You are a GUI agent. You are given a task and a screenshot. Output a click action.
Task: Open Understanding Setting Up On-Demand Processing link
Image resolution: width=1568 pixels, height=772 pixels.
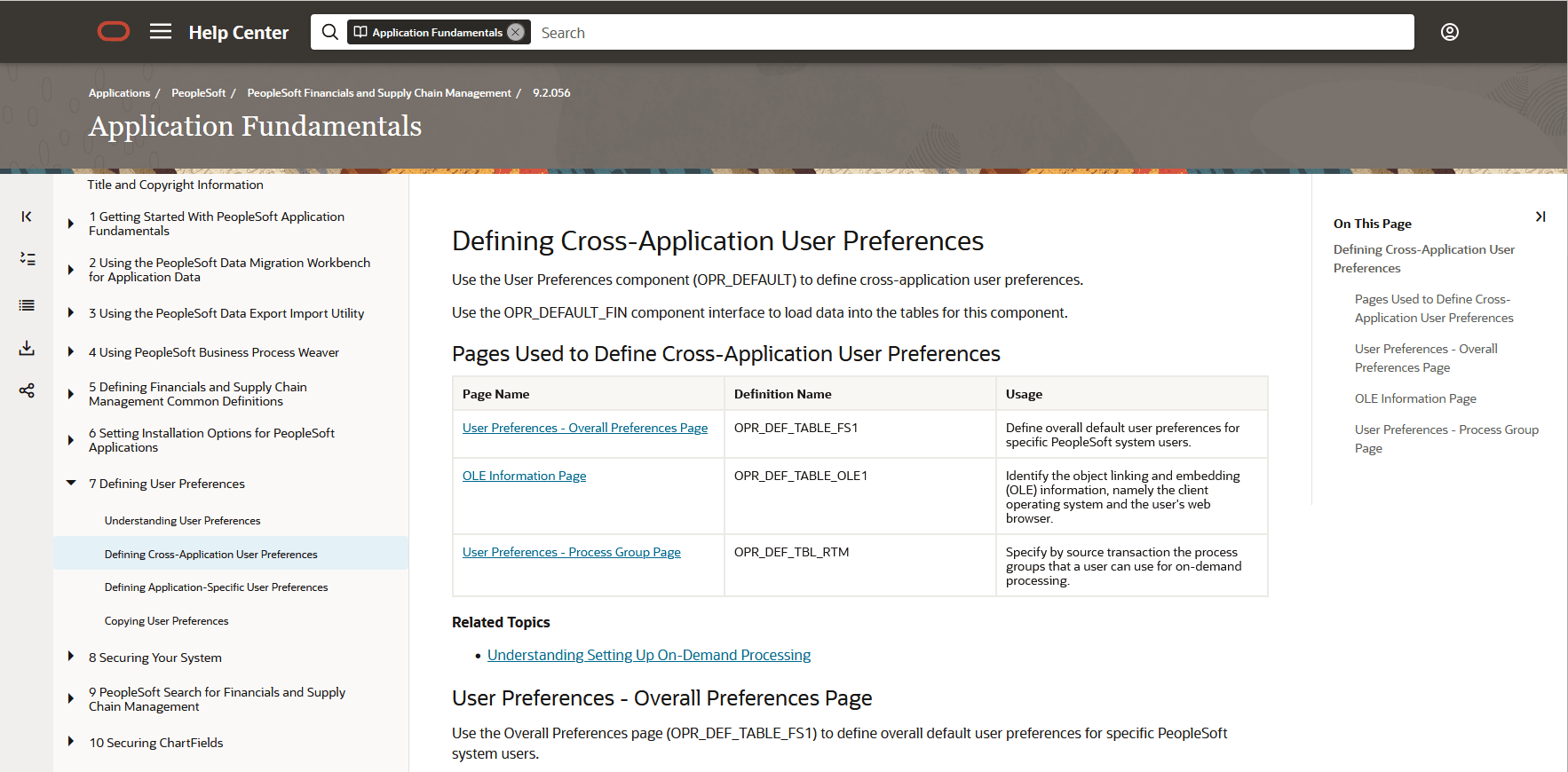pyautogui.click(x=649, y=655)
